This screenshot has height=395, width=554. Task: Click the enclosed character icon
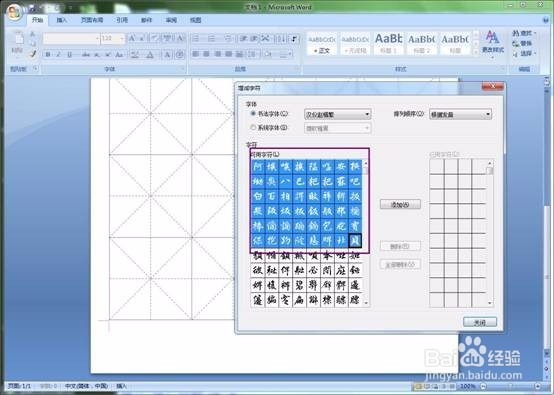[x=180, y=54]
